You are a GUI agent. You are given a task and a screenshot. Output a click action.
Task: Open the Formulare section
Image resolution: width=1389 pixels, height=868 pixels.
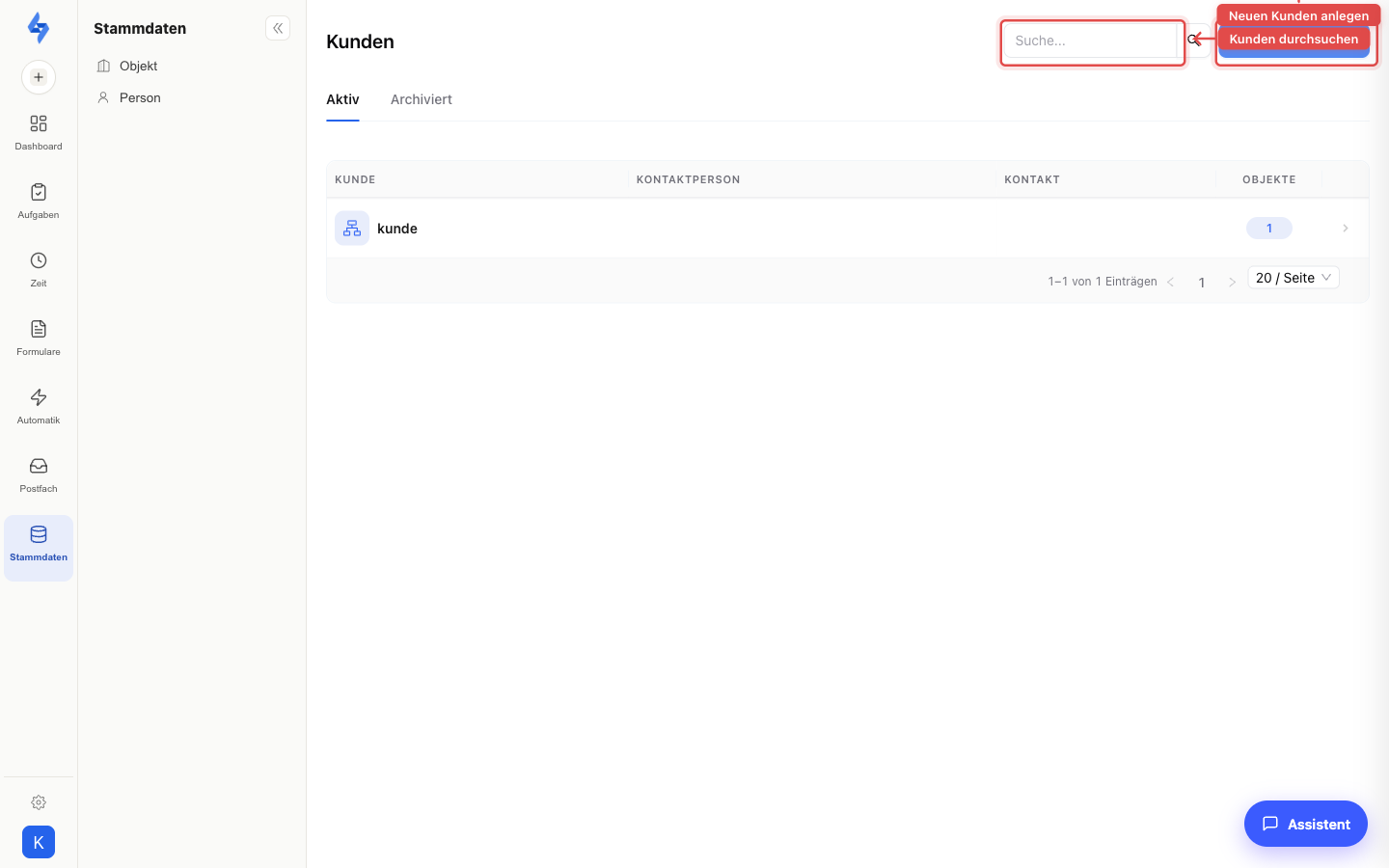[39, 339]
